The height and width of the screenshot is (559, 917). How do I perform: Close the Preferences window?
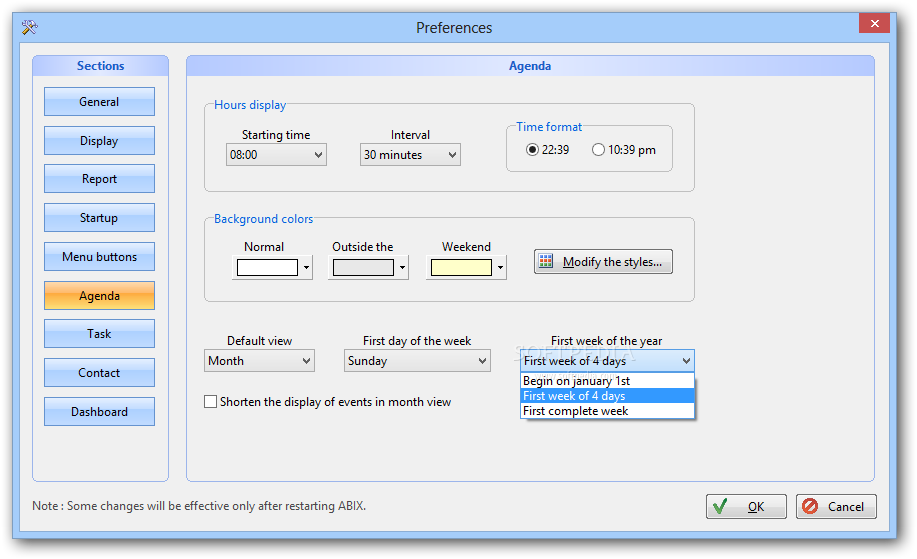point(874,23)
